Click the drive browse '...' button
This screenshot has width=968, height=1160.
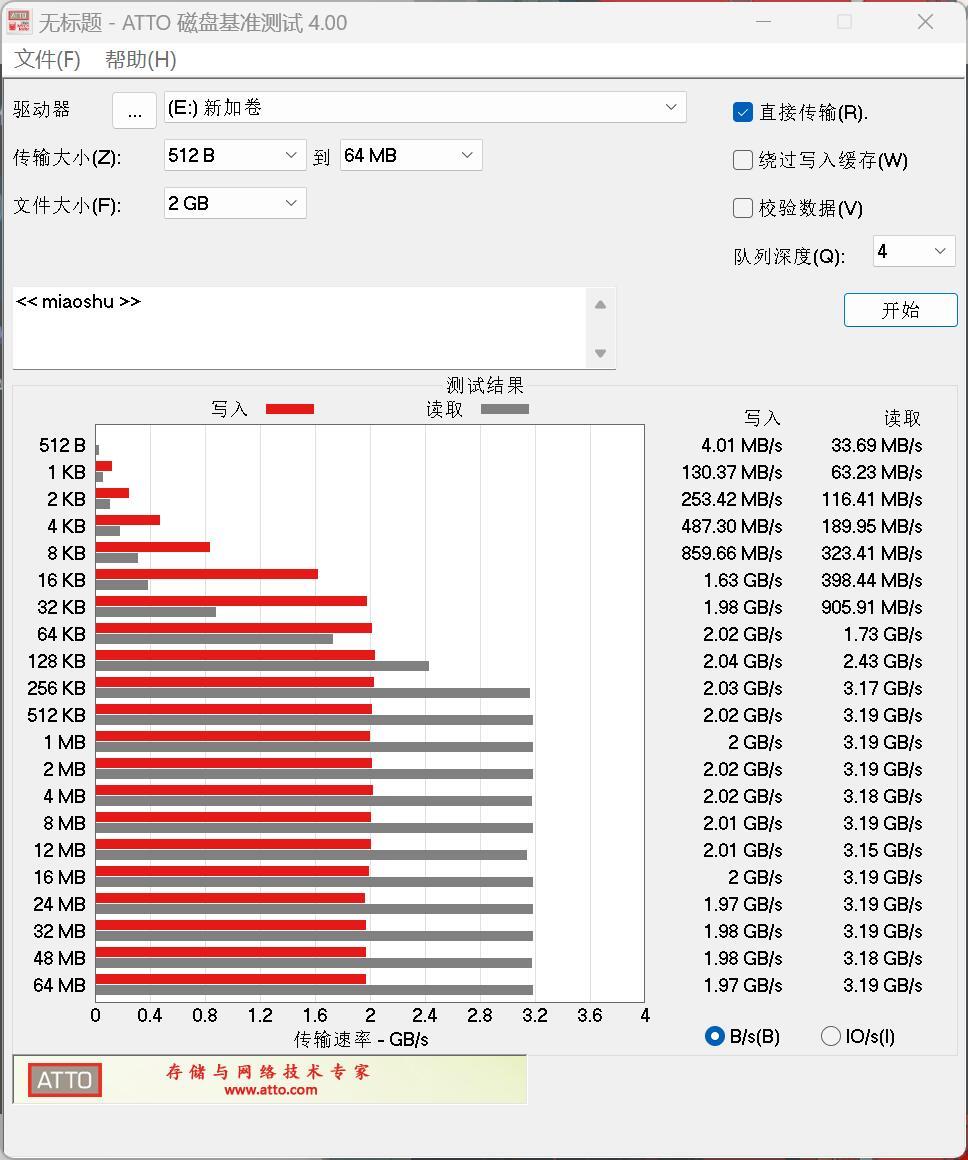[x=134, y=111]
